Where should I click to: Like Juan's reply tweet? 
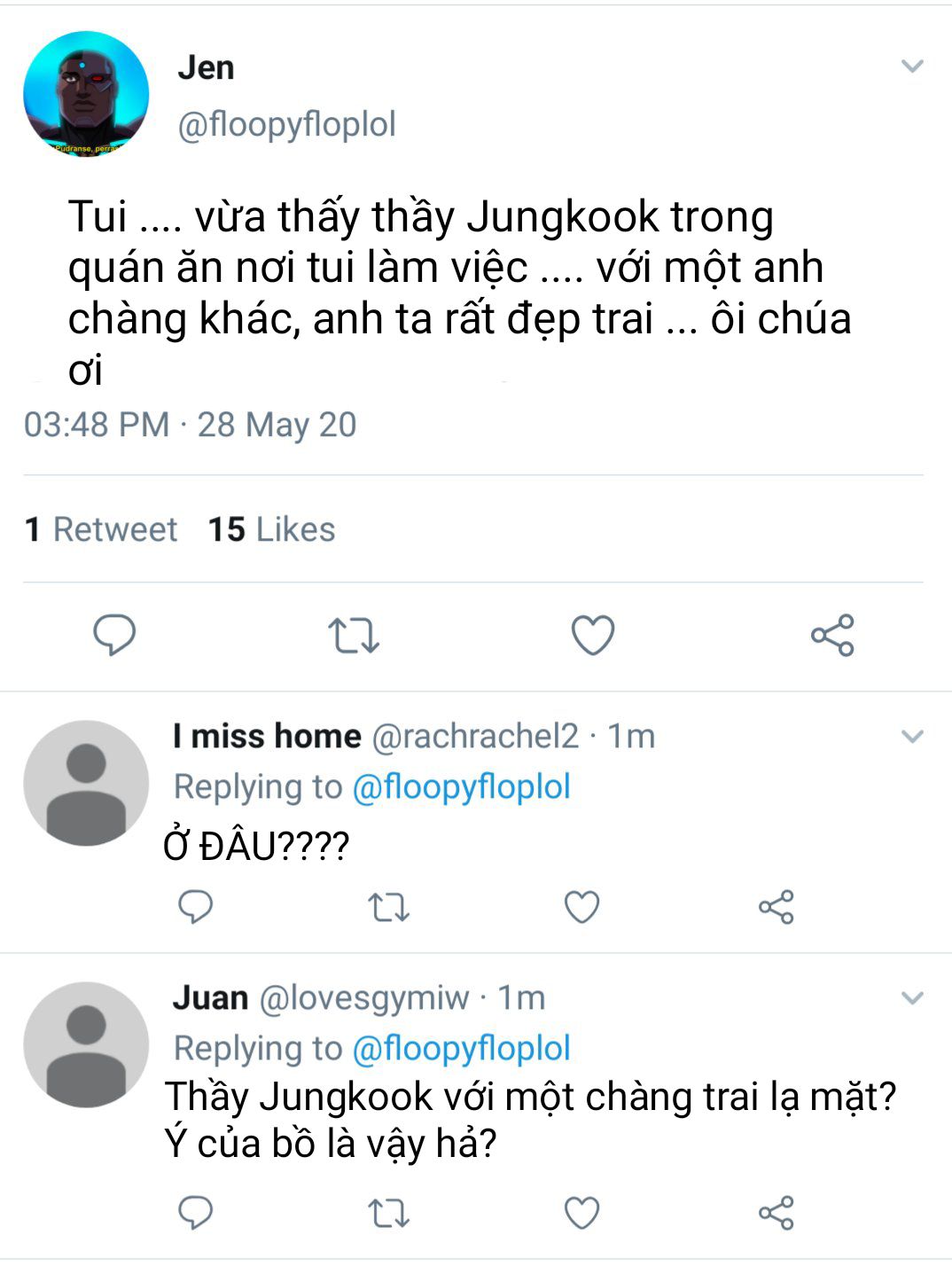click(x=582, y=1213)
